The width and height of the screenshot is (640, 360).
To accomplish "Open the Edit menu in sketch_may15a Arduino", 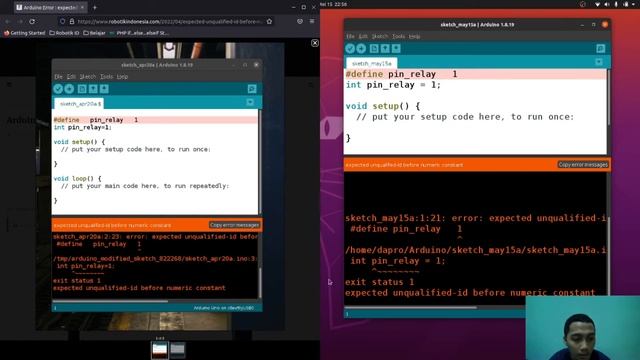I will (x=363, y=36).
